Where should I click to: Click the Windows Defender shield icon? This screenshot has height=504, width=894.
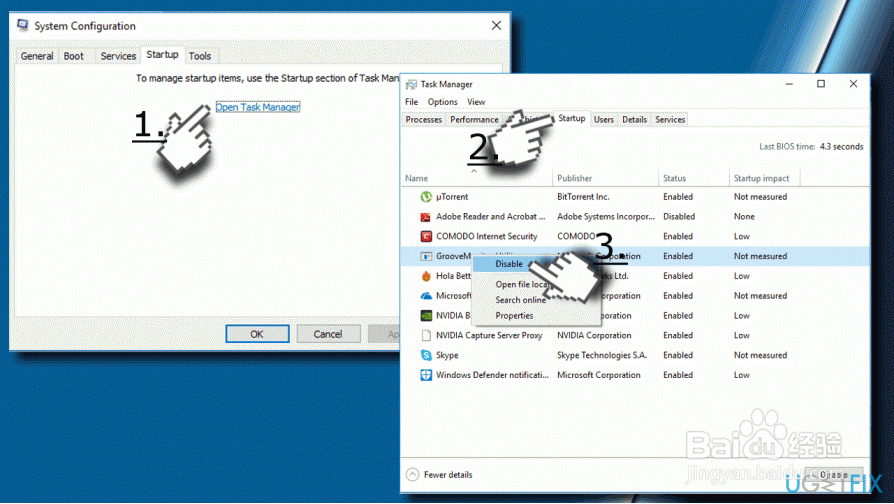426,375
